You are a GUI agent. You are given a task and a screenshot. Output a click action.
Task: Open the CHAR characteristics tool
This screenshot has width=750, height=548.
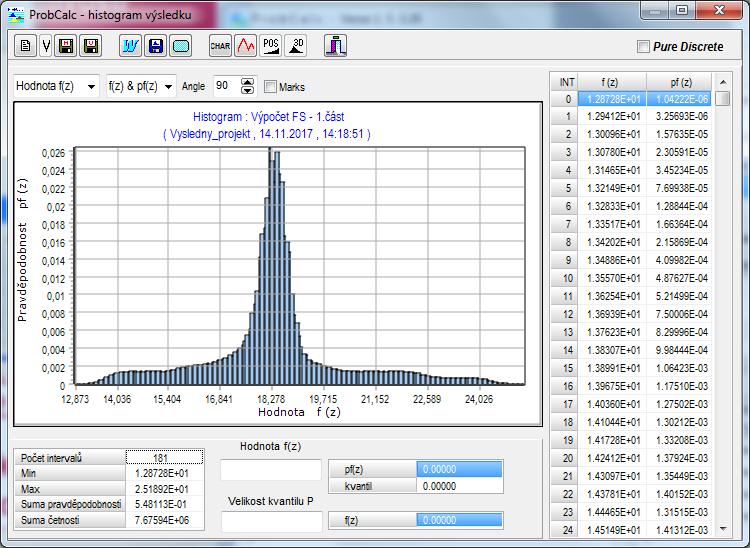tap(220, 46)
